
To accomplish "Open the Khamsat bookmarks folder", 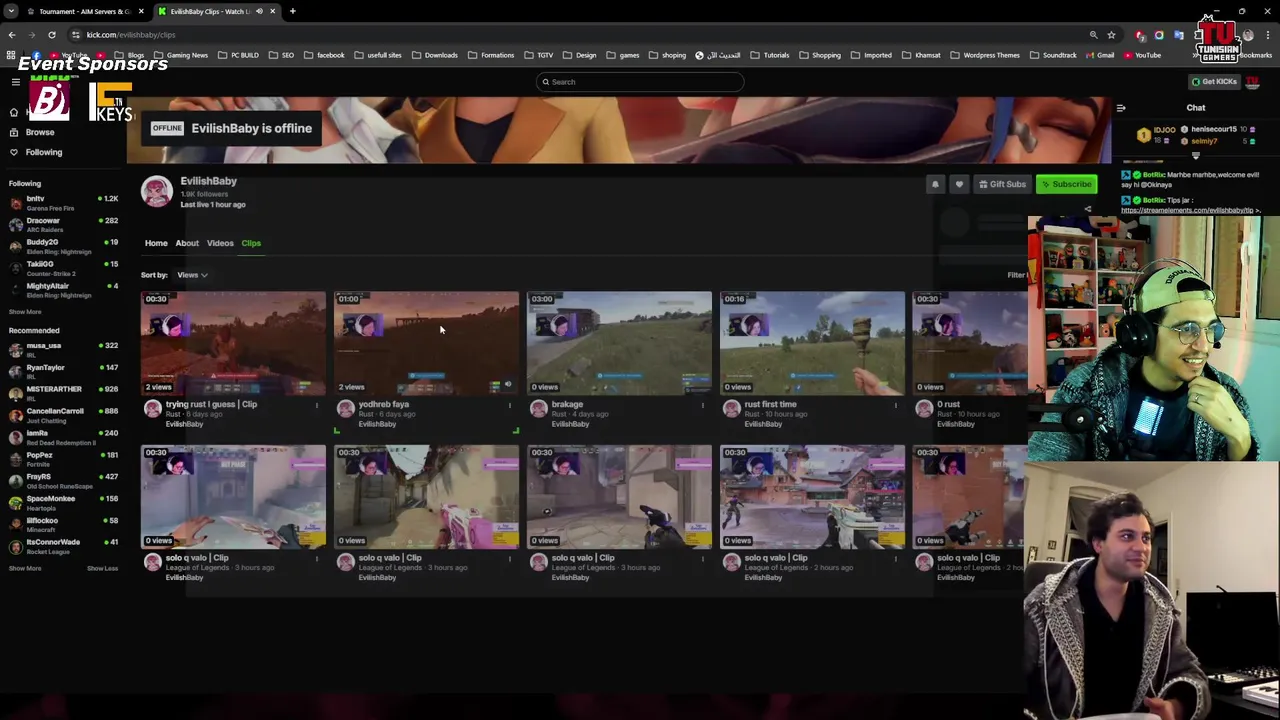I will (921, 55).
